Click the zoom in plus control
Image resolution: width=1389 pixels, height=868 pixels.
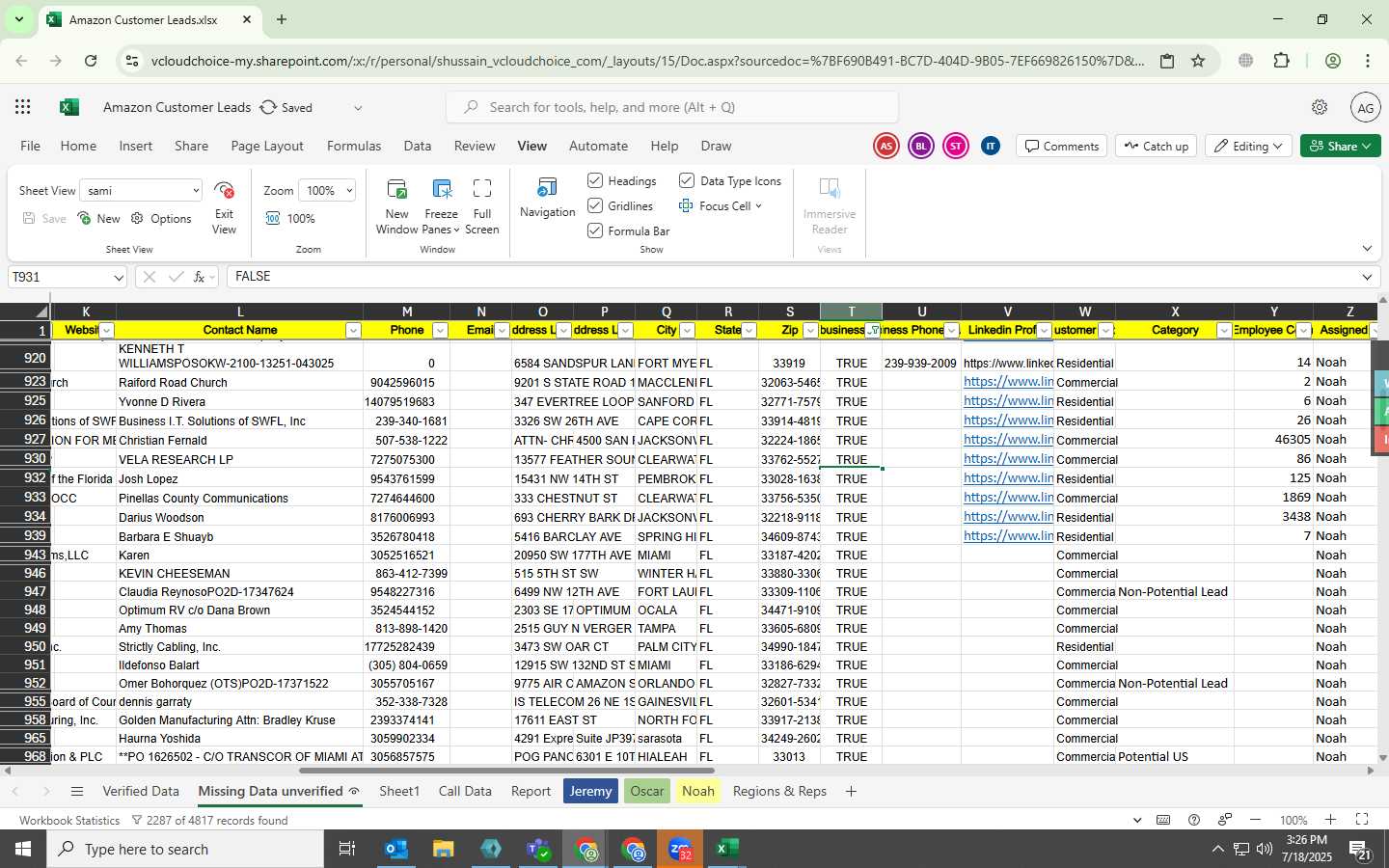tap(1330, 820)
